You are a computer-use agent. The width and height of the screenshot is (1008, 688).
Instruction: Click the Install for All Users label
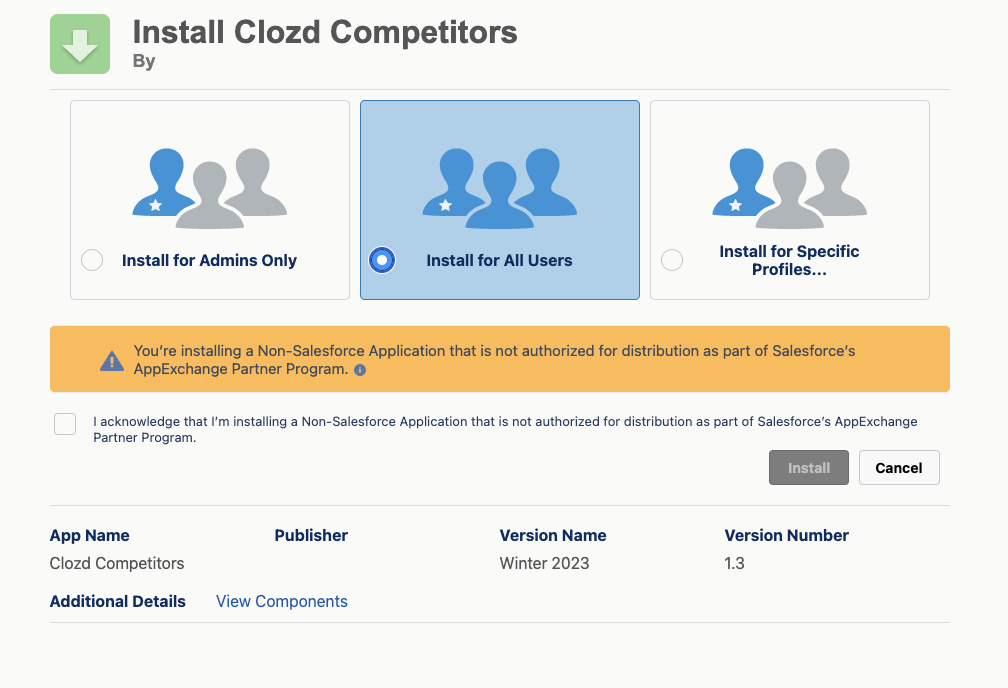[x=500, y=260]
